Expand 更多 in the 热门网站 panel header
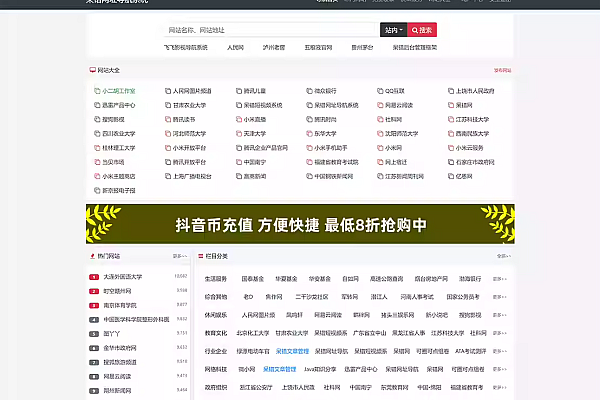 pyautogui.click(x=180, y=256)
